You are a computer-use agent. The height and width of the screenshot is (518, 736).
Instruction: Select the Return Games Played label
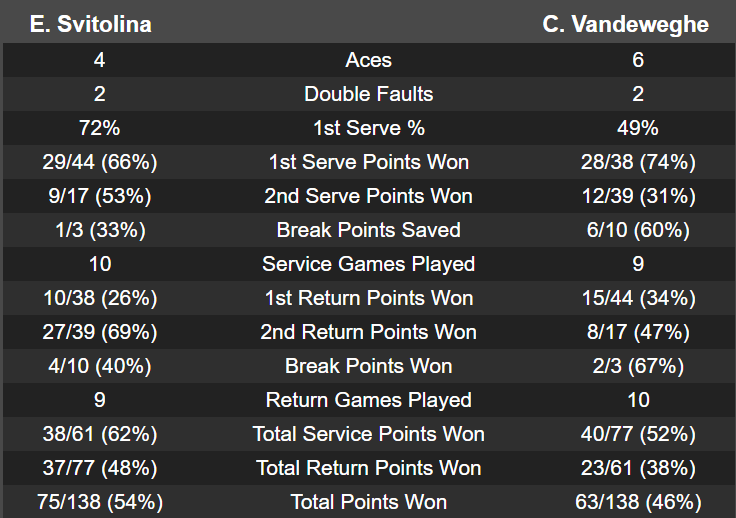368,400
